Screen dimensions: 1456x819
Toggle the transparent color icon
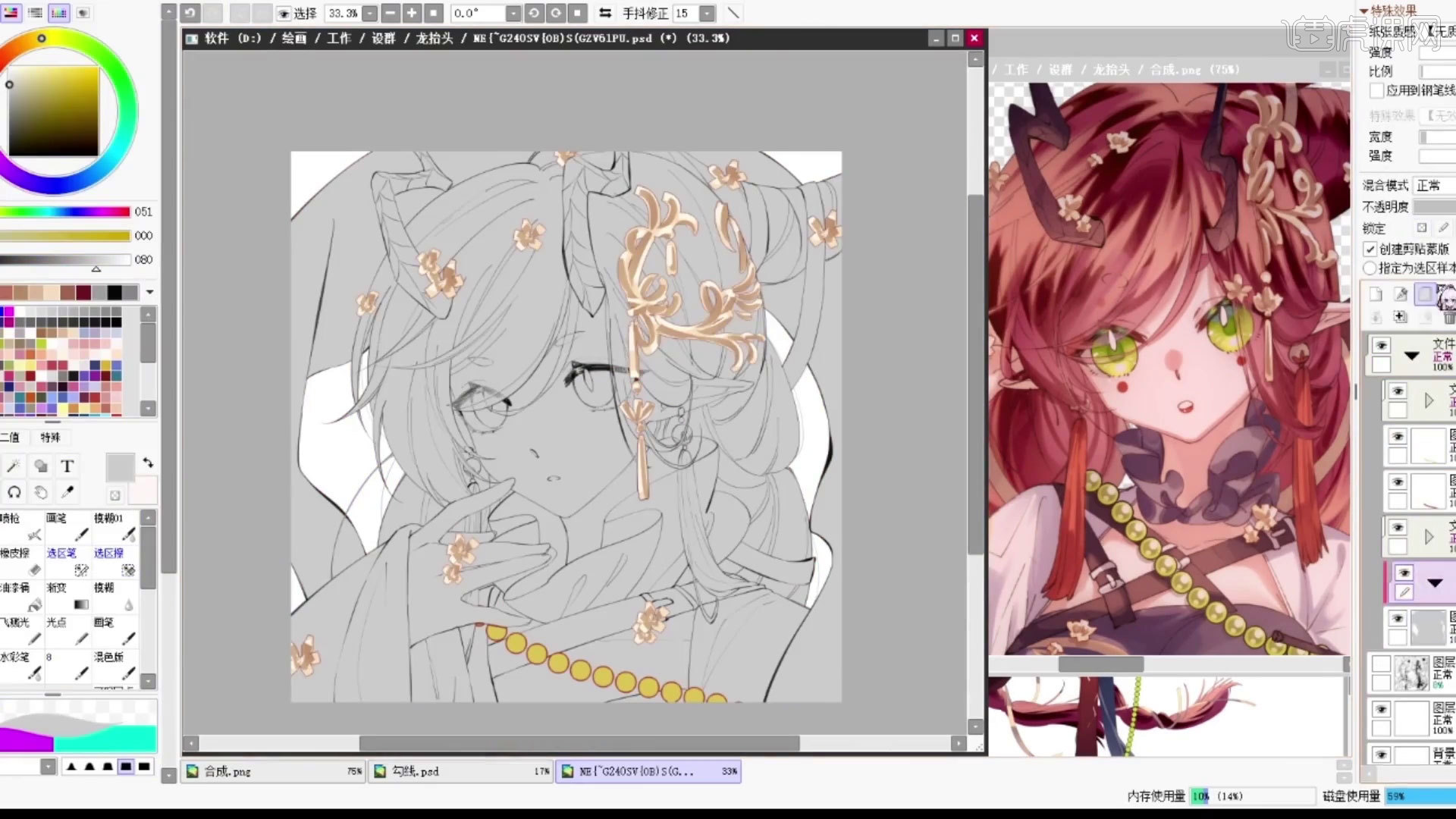point(115,495)
